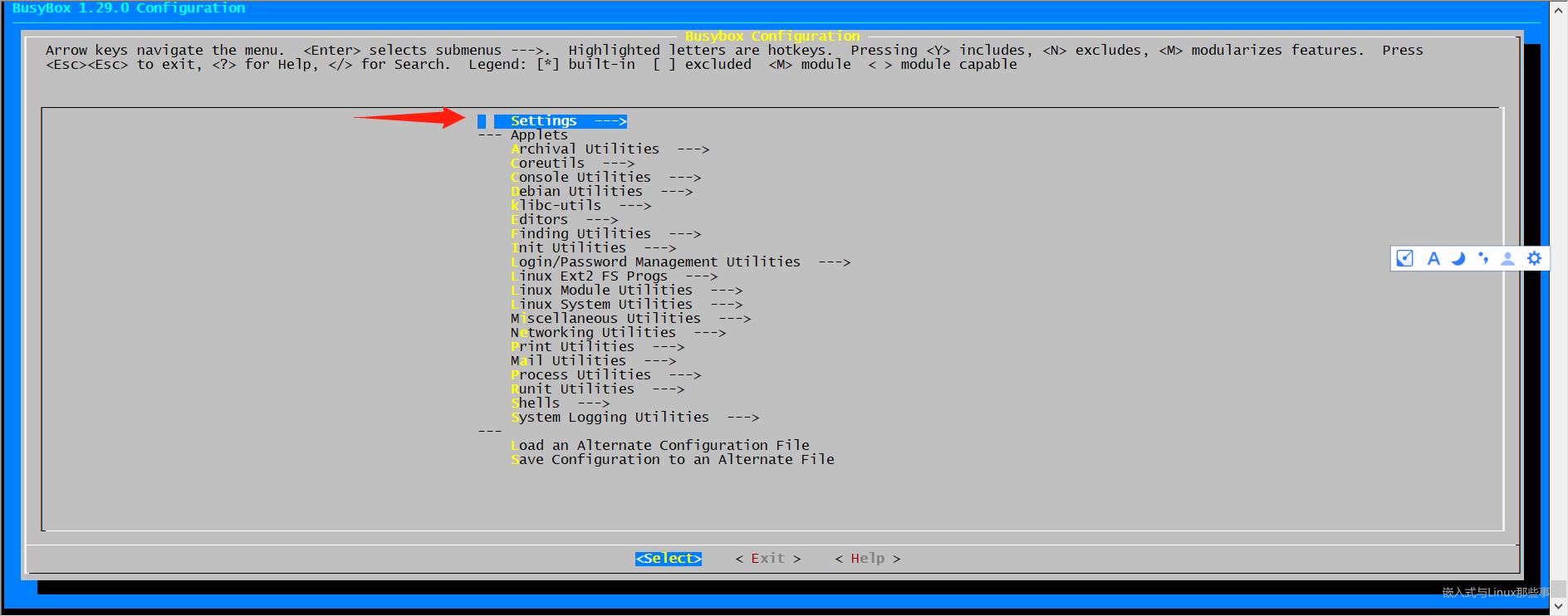Viewport: 1568px width, 616px height.
Task: Open Coreutils submenu
Action: tap(572, 164)
